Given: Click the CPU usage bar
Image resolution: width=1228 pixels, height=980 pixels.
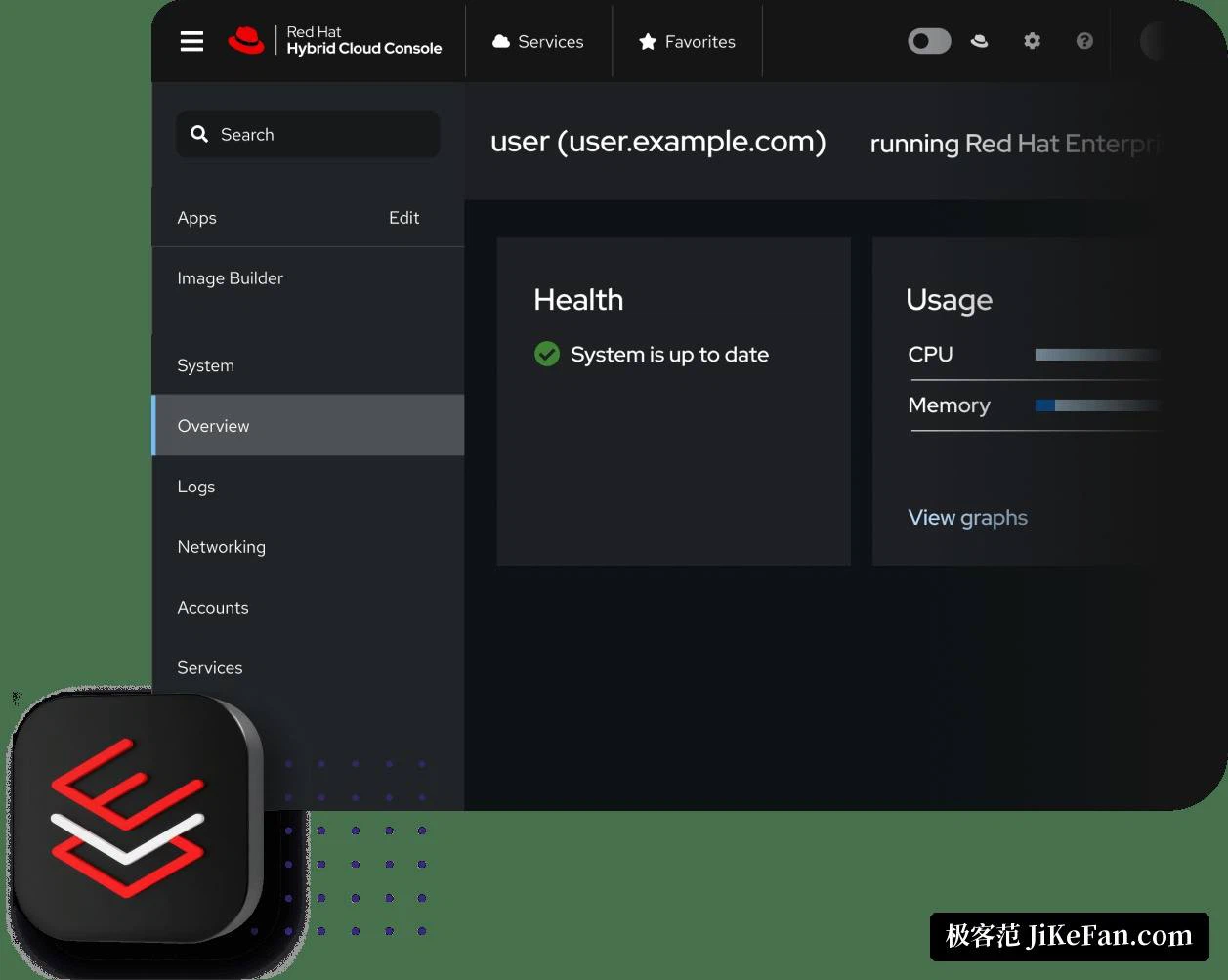Looking at the screenshot, I should [x=1098, y=355].
